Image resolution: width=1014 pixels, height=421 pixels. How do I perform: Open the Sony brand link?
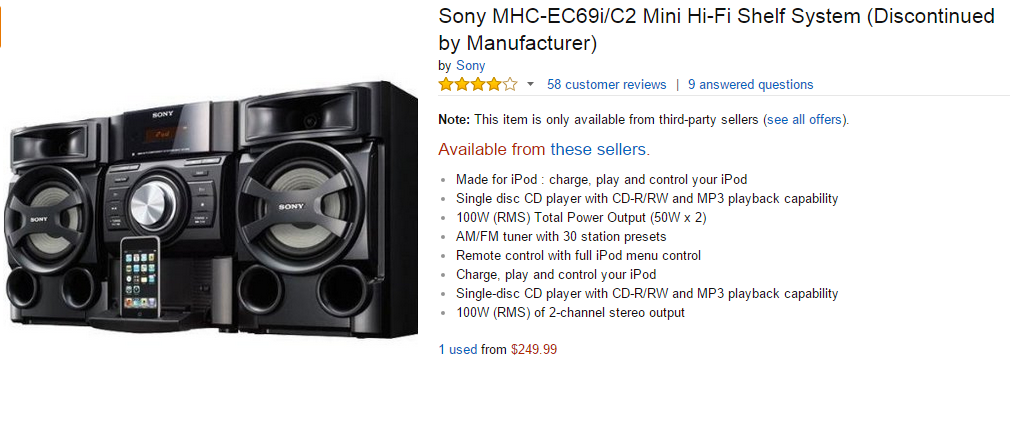[x=470, y=66]
